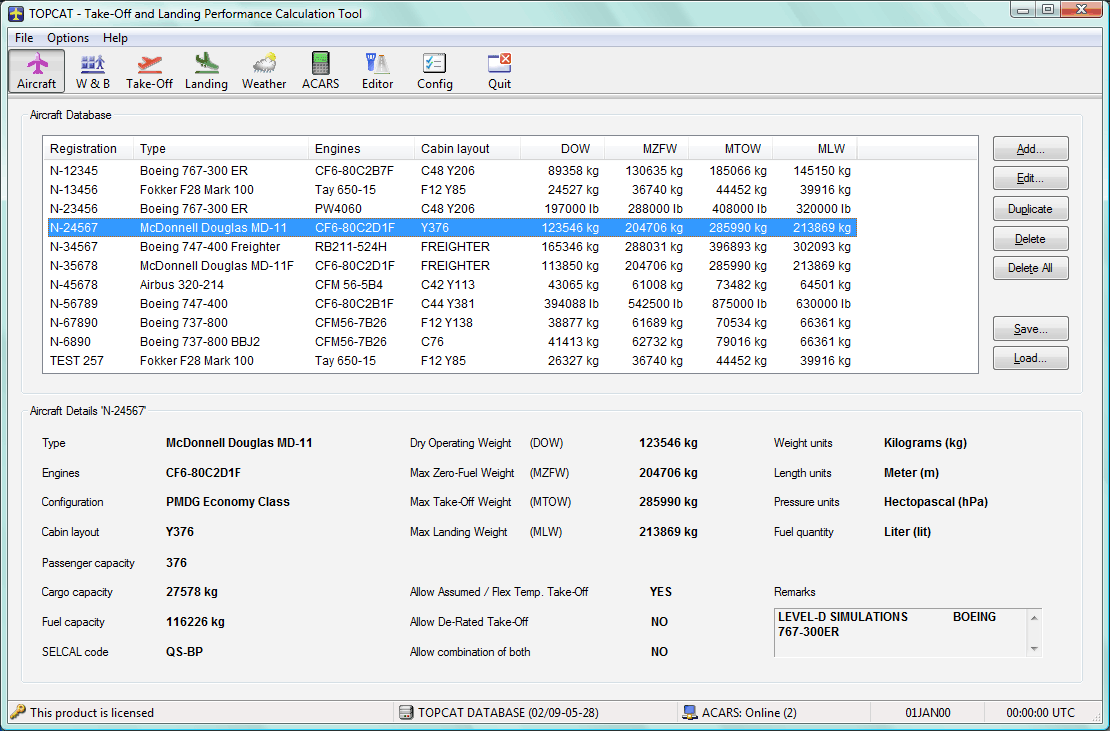Click the QS-BP SELCAL code value
The height and width of the screenshot is (731, 1110).
(x=184, y=652)
